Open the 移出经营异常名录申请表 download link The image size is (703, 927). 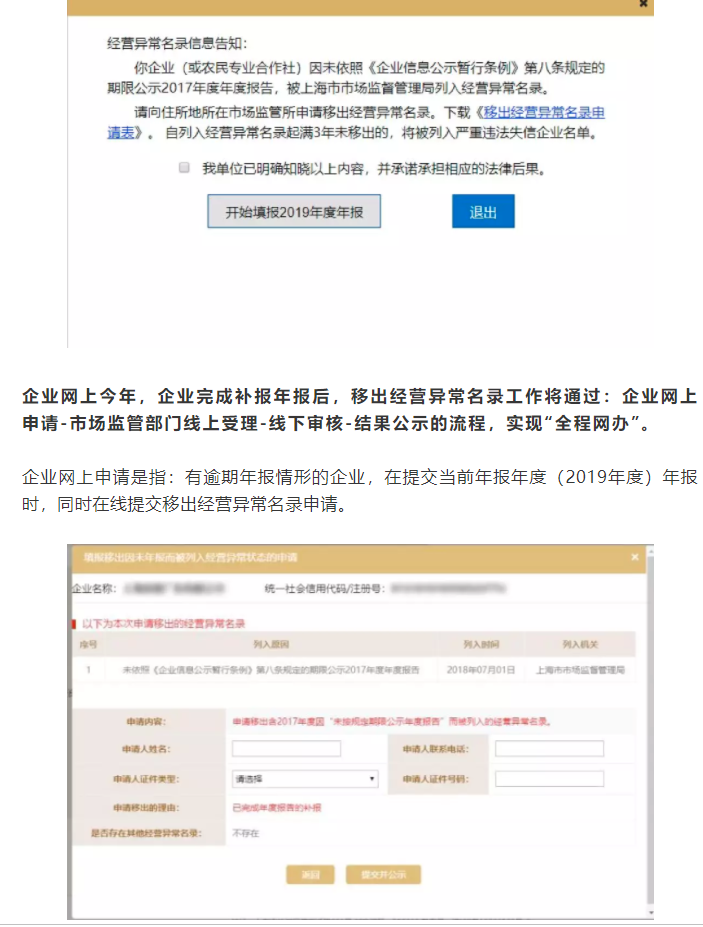540,113
